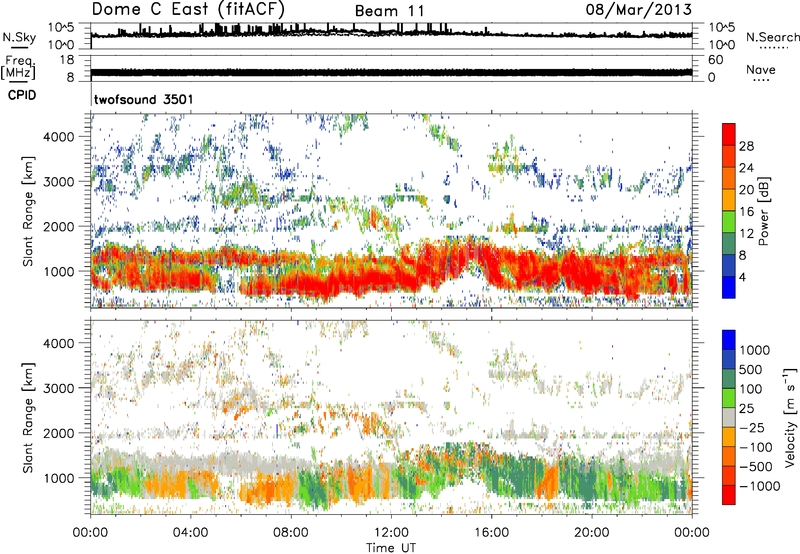The height and width of the screenshot is (554, 800).
Task: Click the "-25" tick on Velocity colorbar
Action: point(752,427)
